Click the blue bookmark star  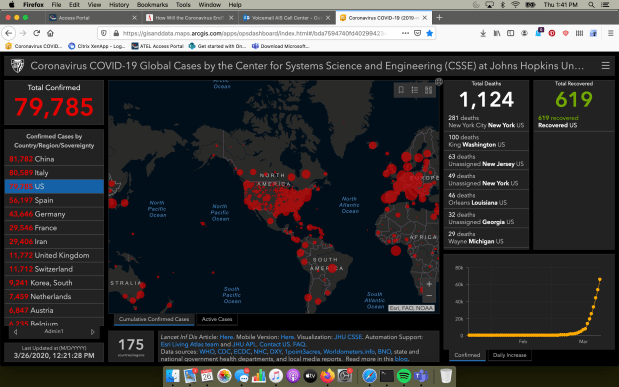click(430, 33)
